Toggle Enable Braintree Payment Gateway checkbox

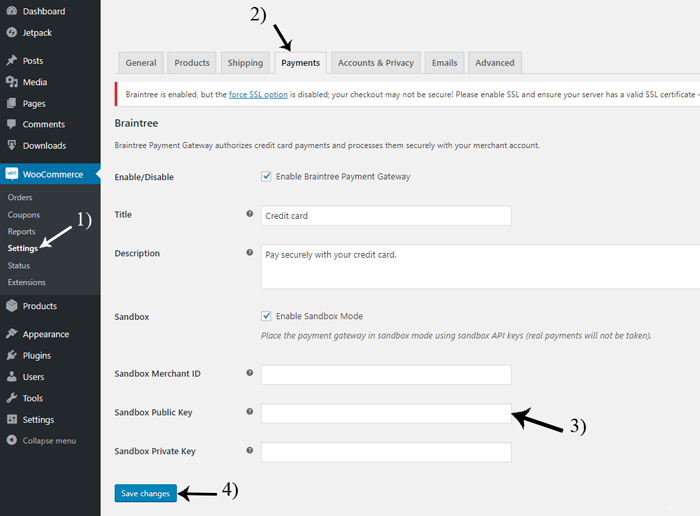pyautogui.click(x=266, y=176)
